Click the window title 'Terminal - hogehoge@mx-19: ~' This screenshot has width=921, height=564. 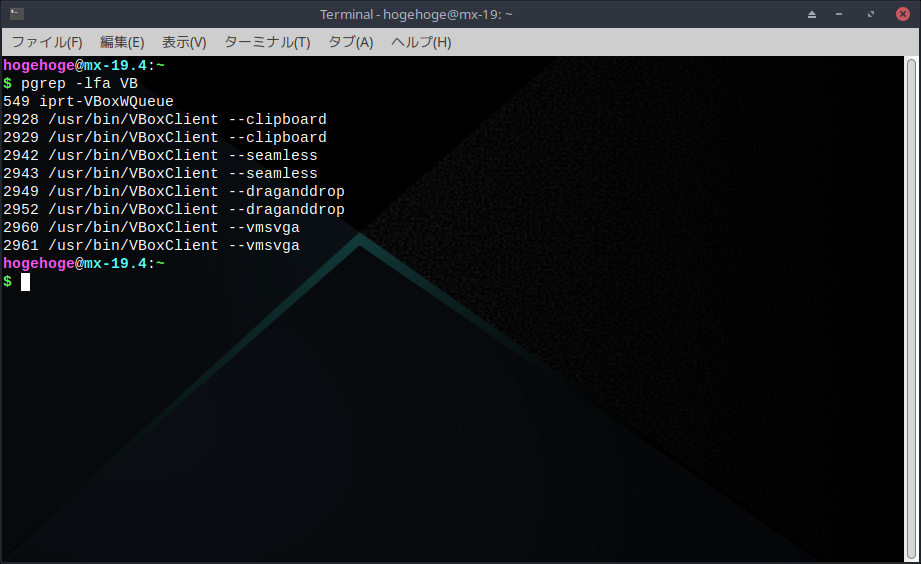point(416,14)
